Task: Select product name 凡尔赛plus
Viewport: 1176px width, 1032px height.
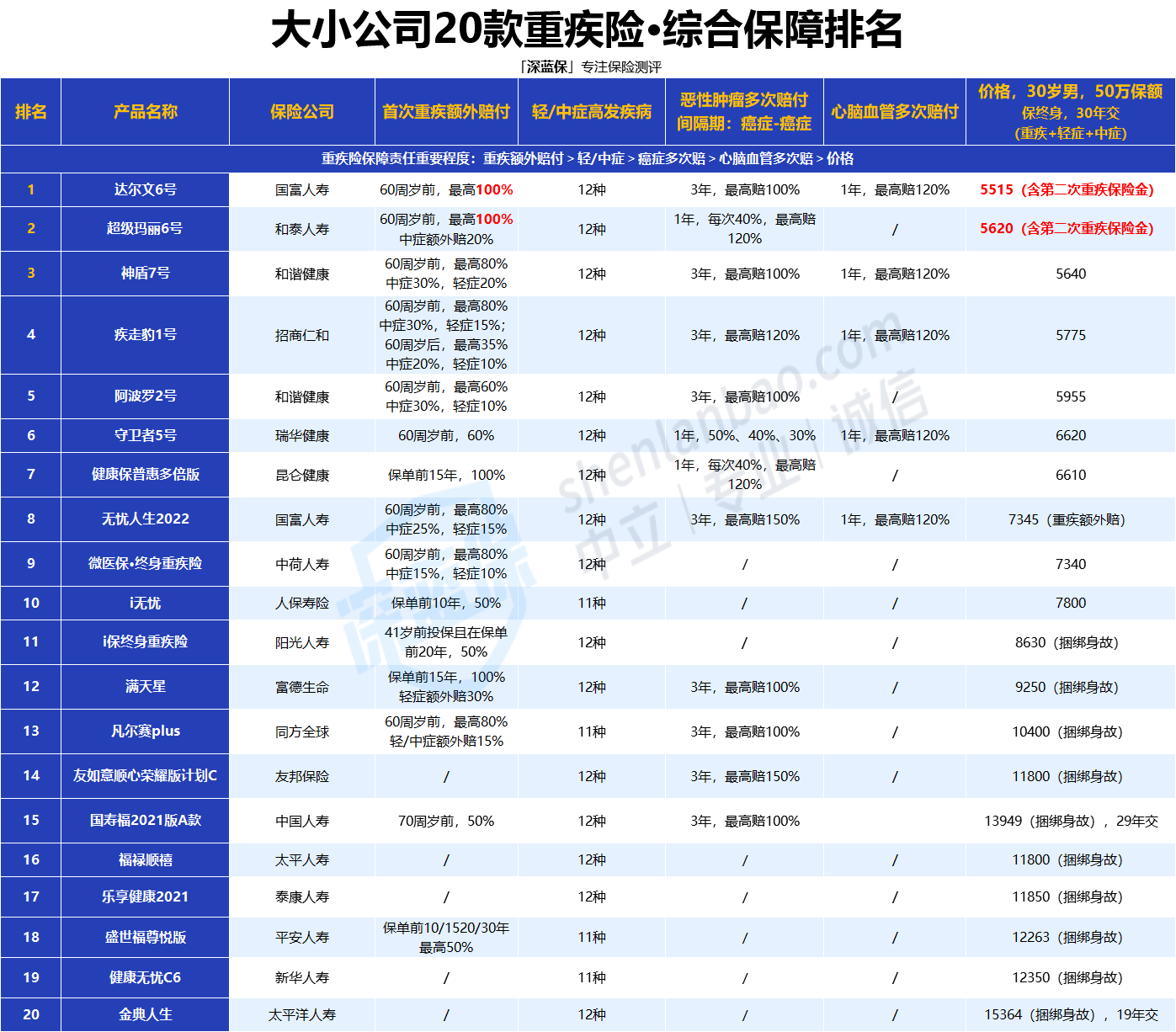Action: coord(146,731)
